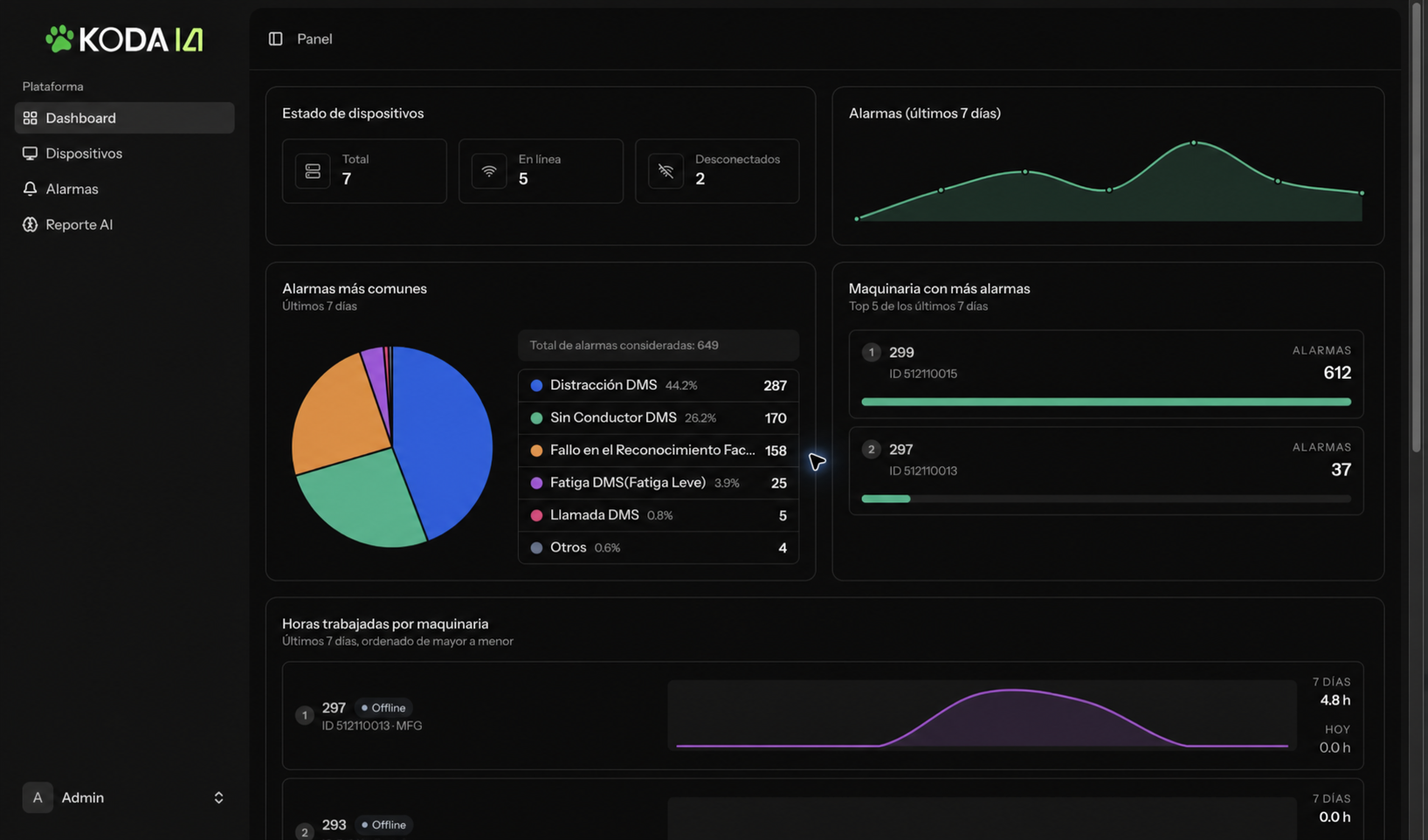Click the Fatiga DMS(Fatiga Leve) legend row
Viewport: 1428px width, 840px height.
click(x=658, y=483)
